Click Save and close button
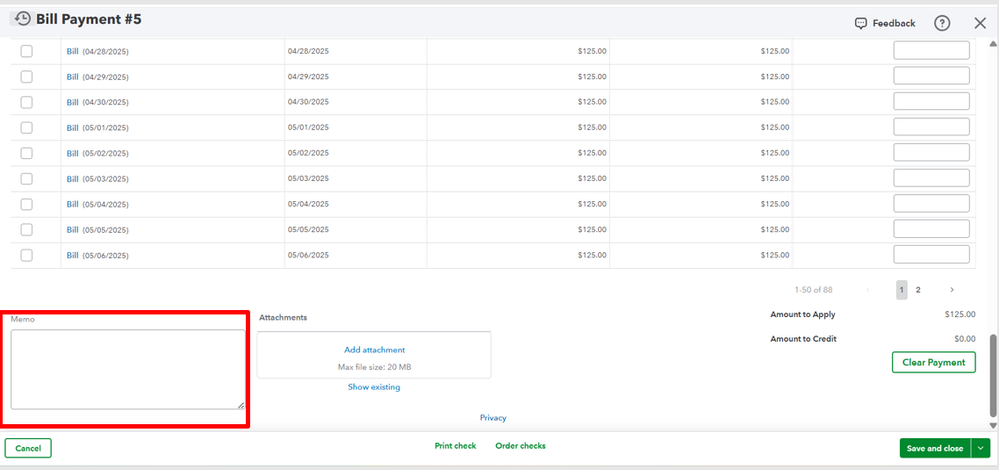This screenshot has height=470, width=999. coord(935,448)
